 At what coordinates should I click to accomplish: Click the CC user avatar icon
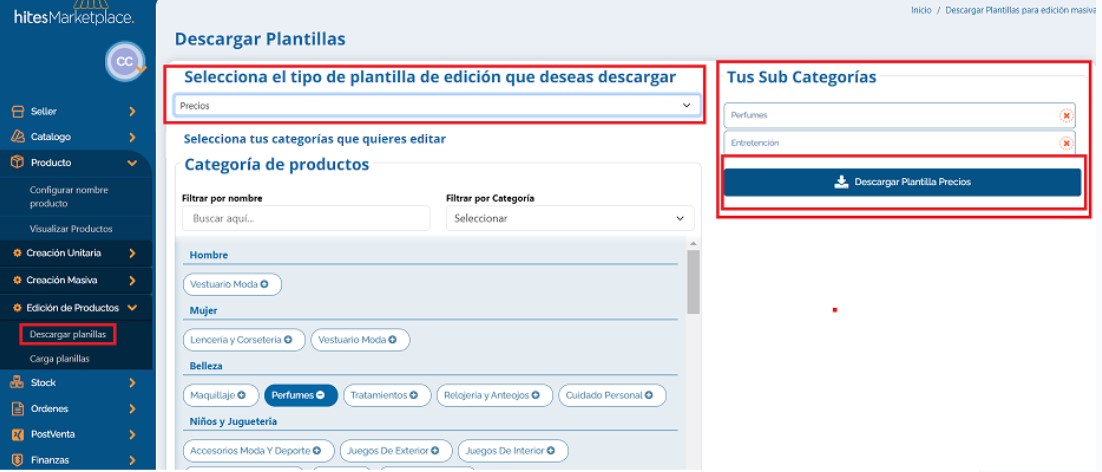click(125, 61)
